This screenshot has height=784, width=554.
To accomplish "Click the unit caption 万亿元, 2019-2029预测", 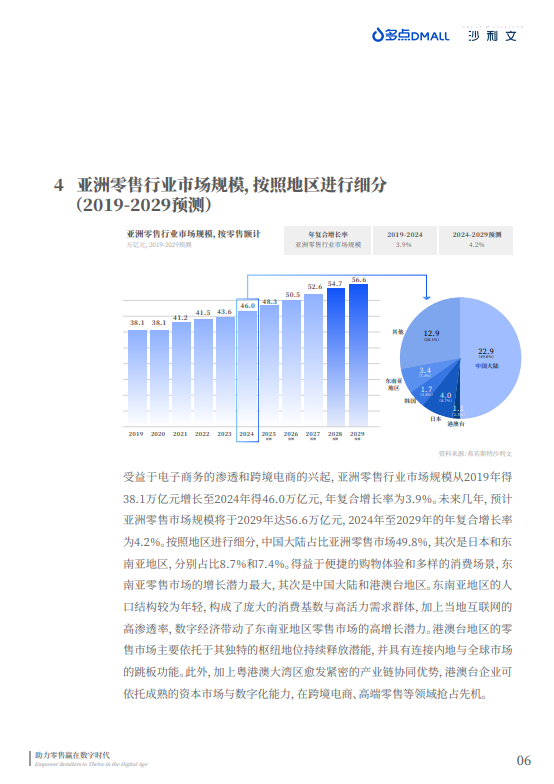I will (158, 245).
